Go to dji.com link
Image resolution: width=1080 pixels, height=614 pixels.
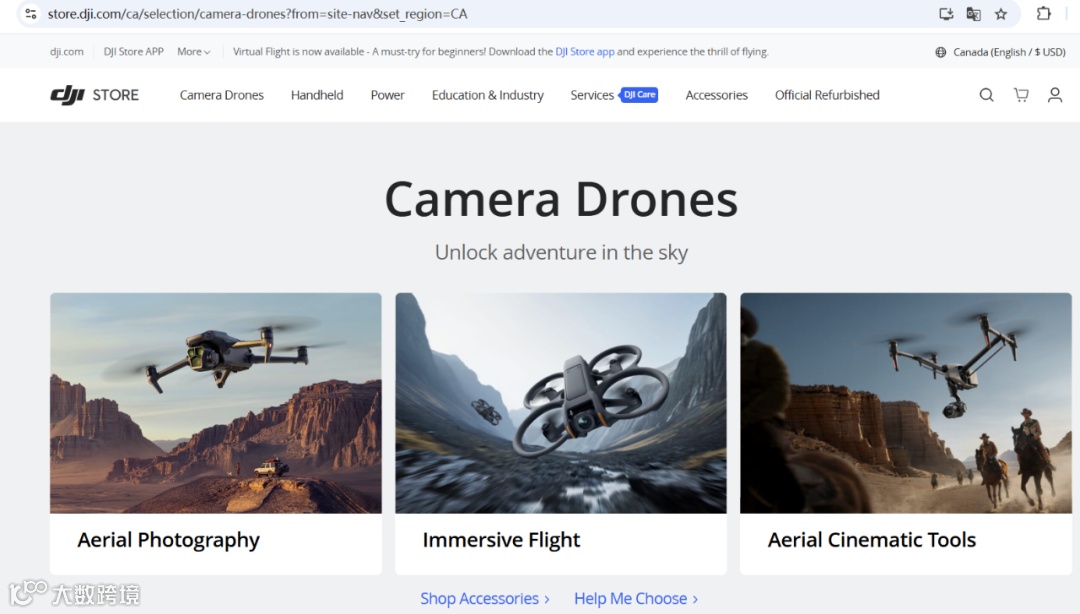tap(67, 52)
